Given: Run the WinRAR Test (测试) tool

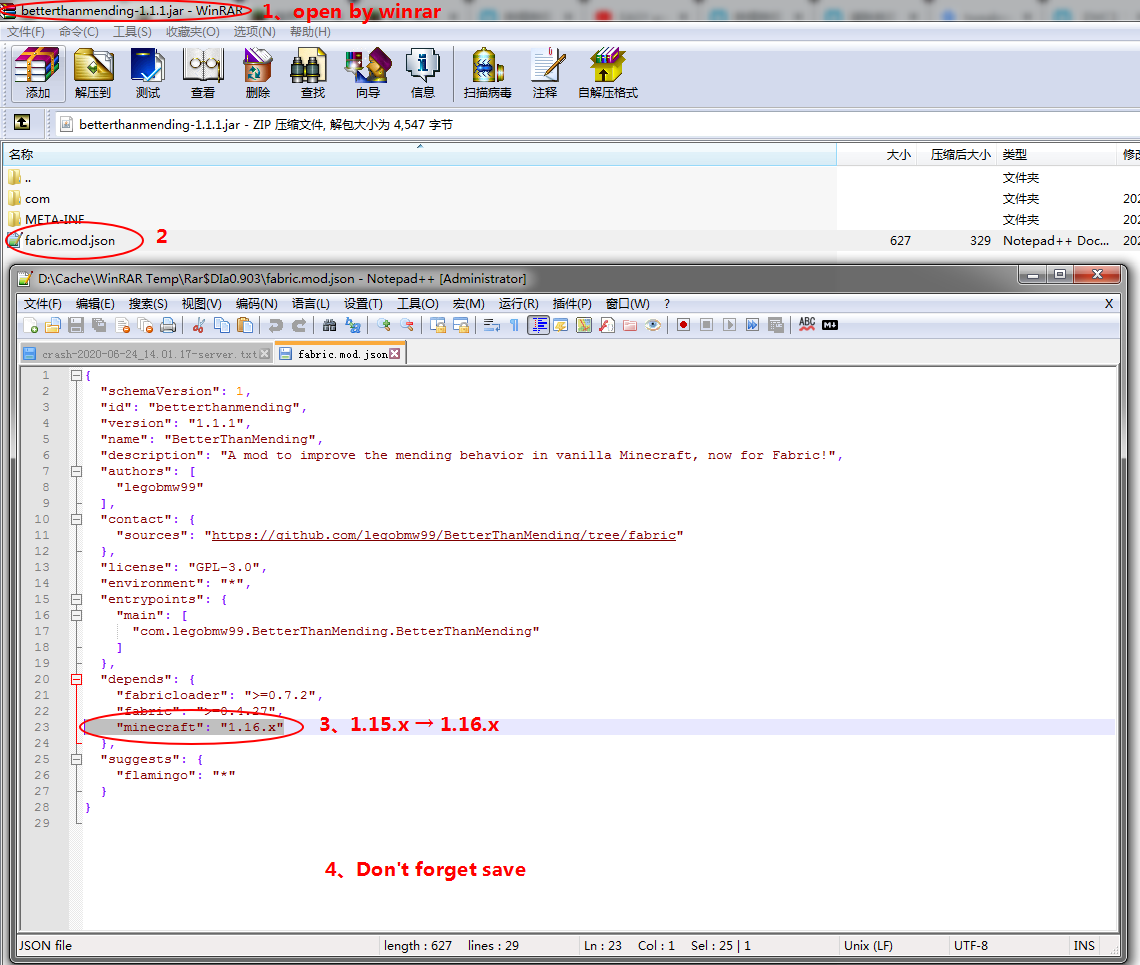Looking at the screenshot, I should pos(148,73).
